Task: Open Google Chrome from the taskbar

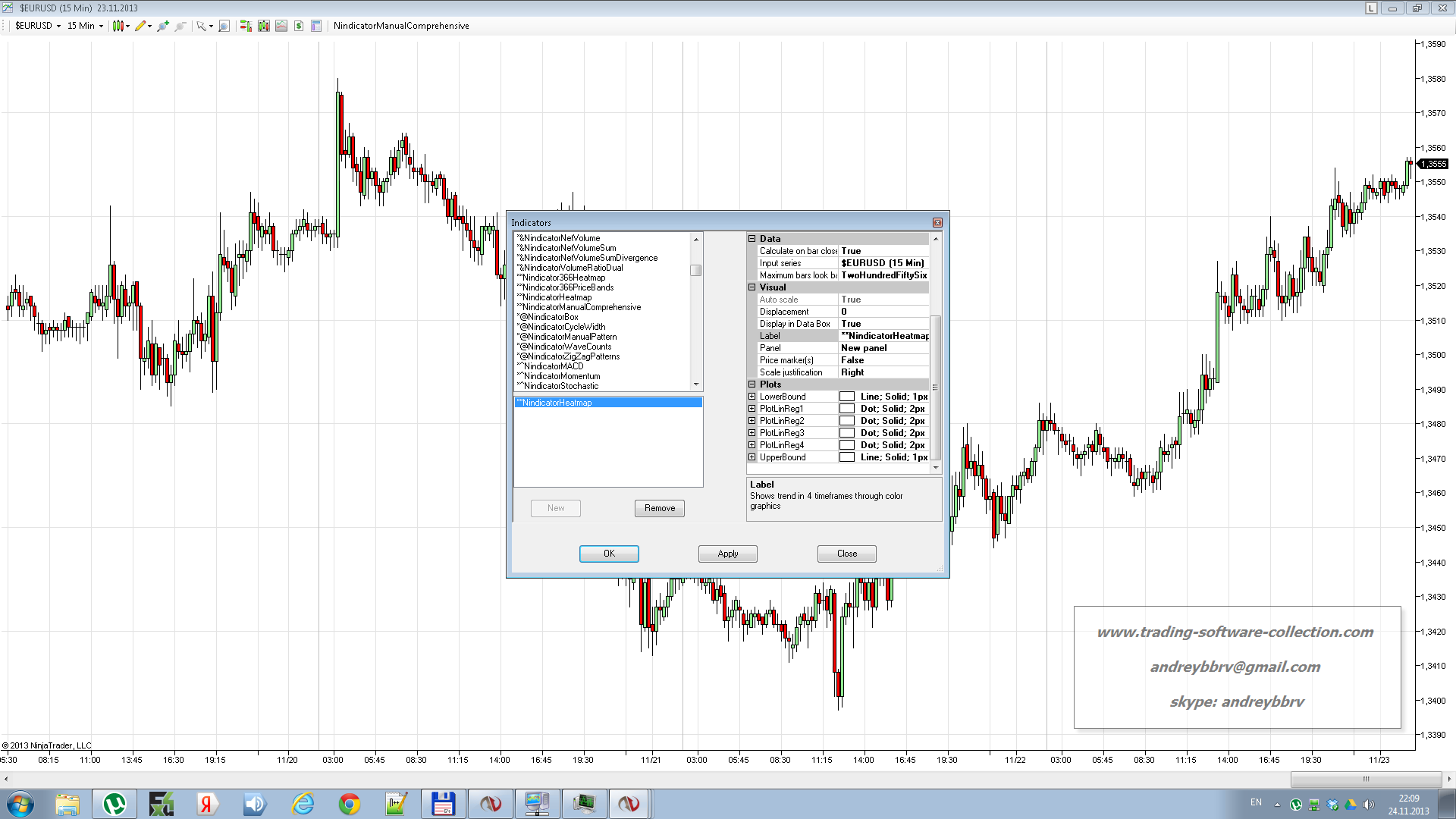Action: coord(350,804)
